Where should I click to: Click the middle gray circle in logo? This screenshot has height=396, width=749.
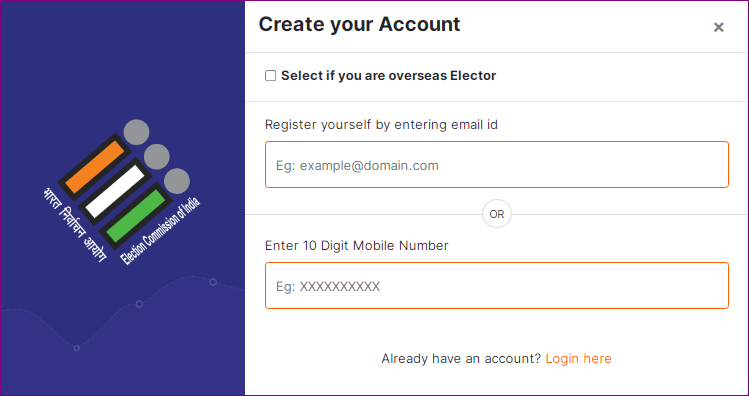pyautogui.click(x=157, y=157)
